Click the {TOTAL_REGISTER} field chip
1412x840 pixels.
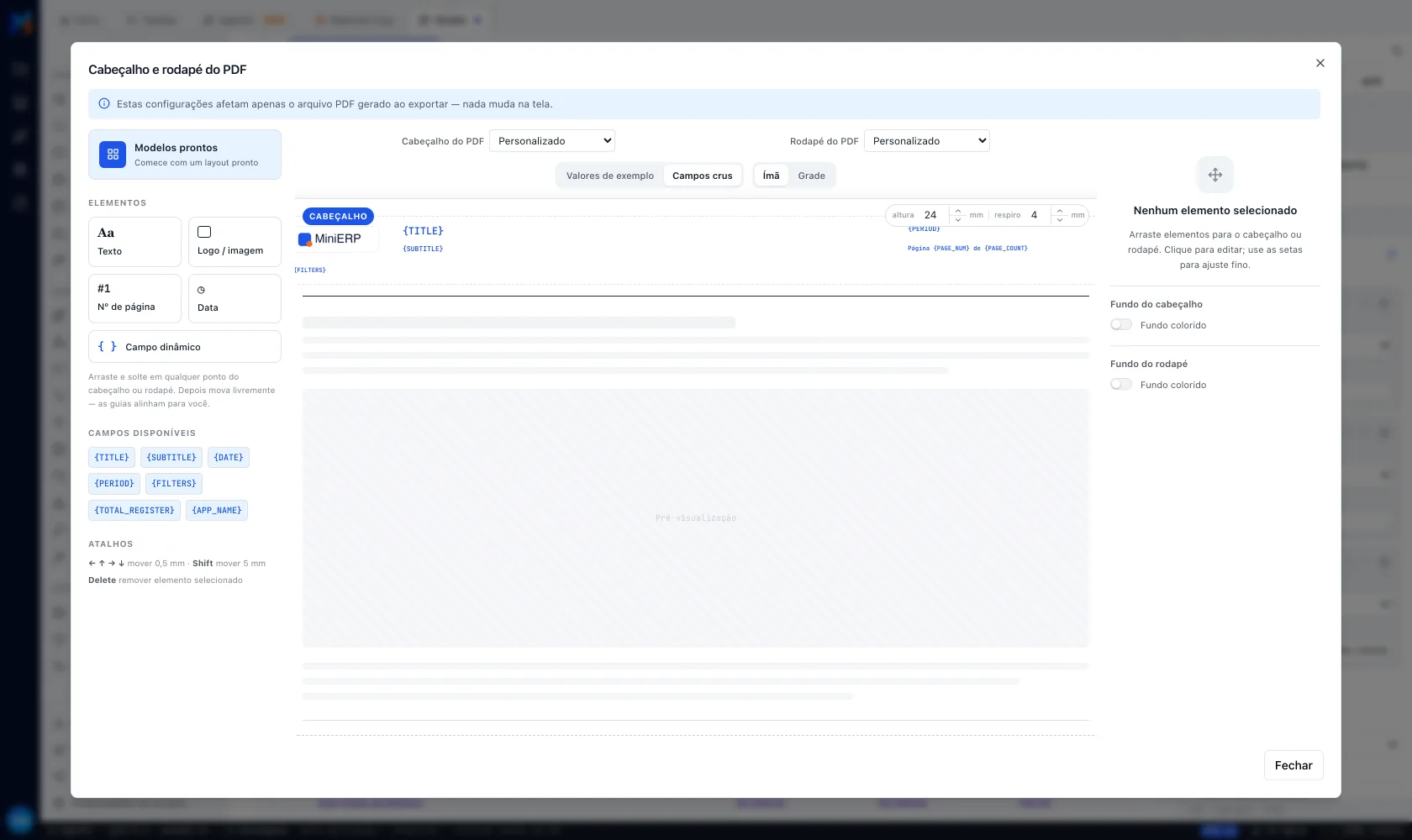[x=134, y=511]
